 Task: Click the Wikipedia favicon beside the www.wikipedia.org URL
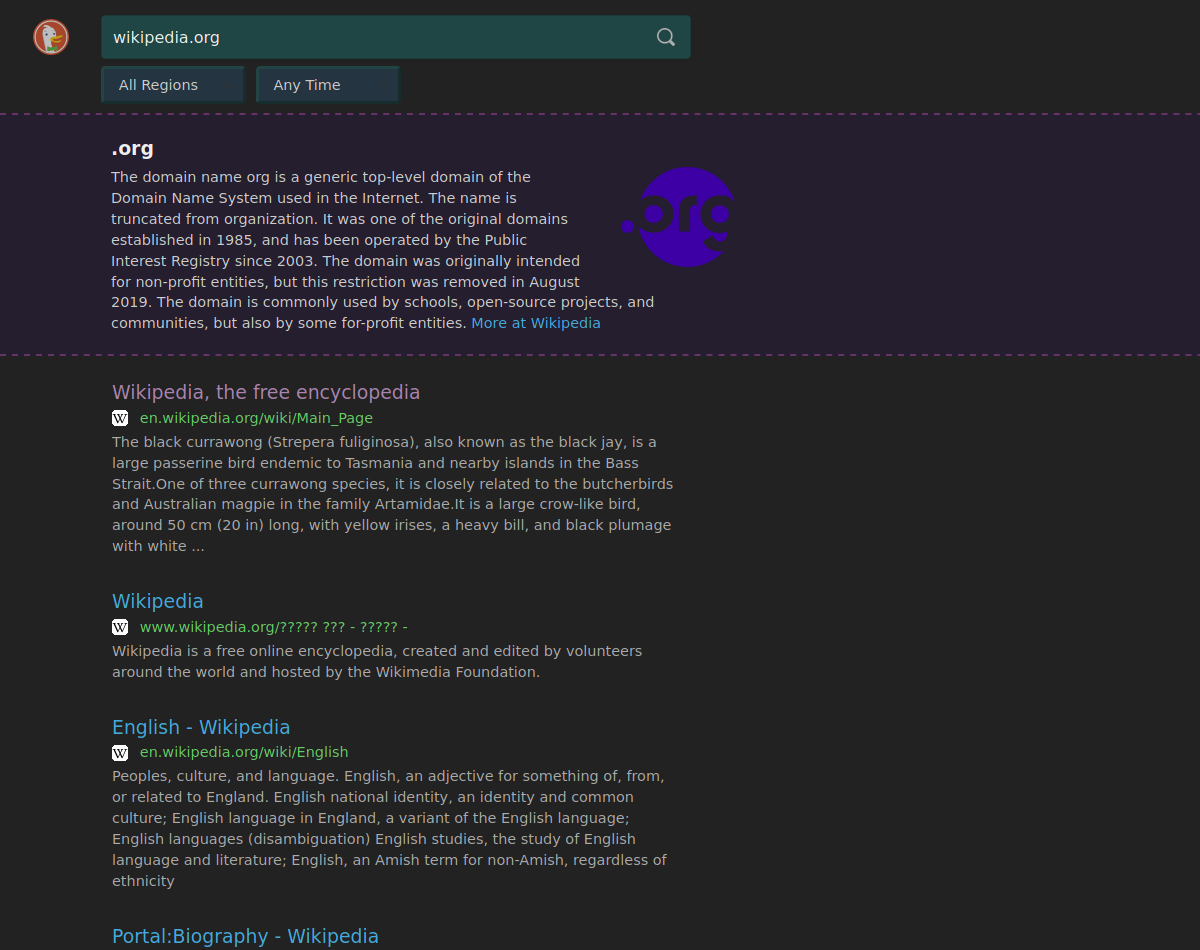[120, 627]
